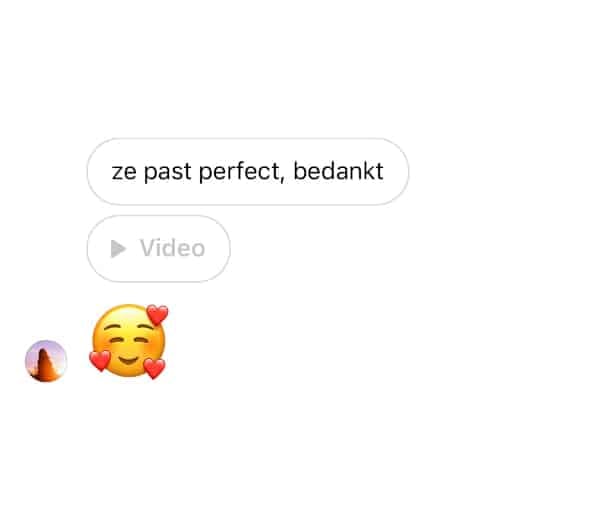Screen dimensions: 600x518
Task: Tap the bottom-right heart on the emoji
Action: (154, 368)
